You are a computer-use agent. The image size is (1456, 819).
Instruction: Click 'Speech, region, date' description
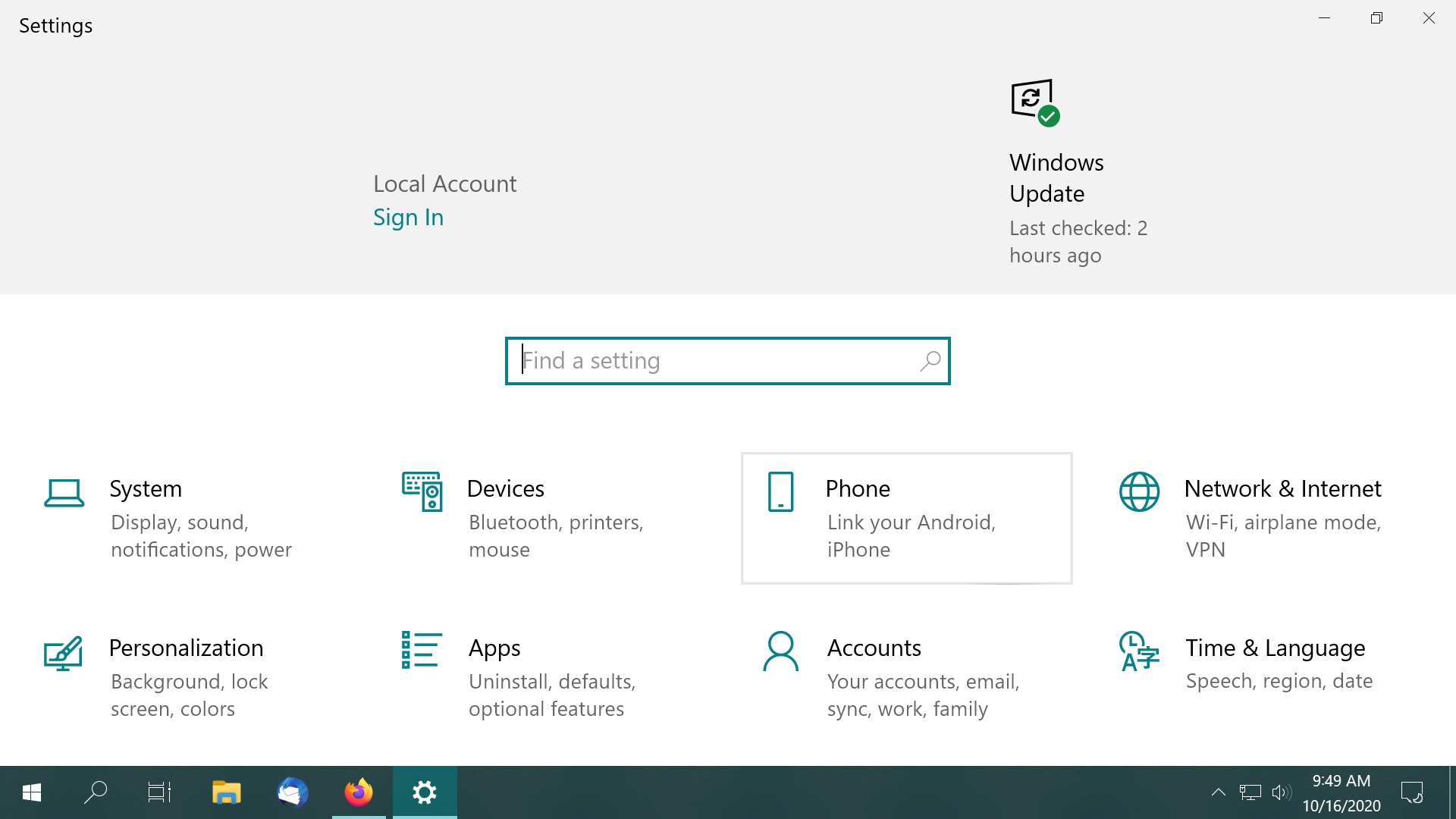pos(1279,681)
